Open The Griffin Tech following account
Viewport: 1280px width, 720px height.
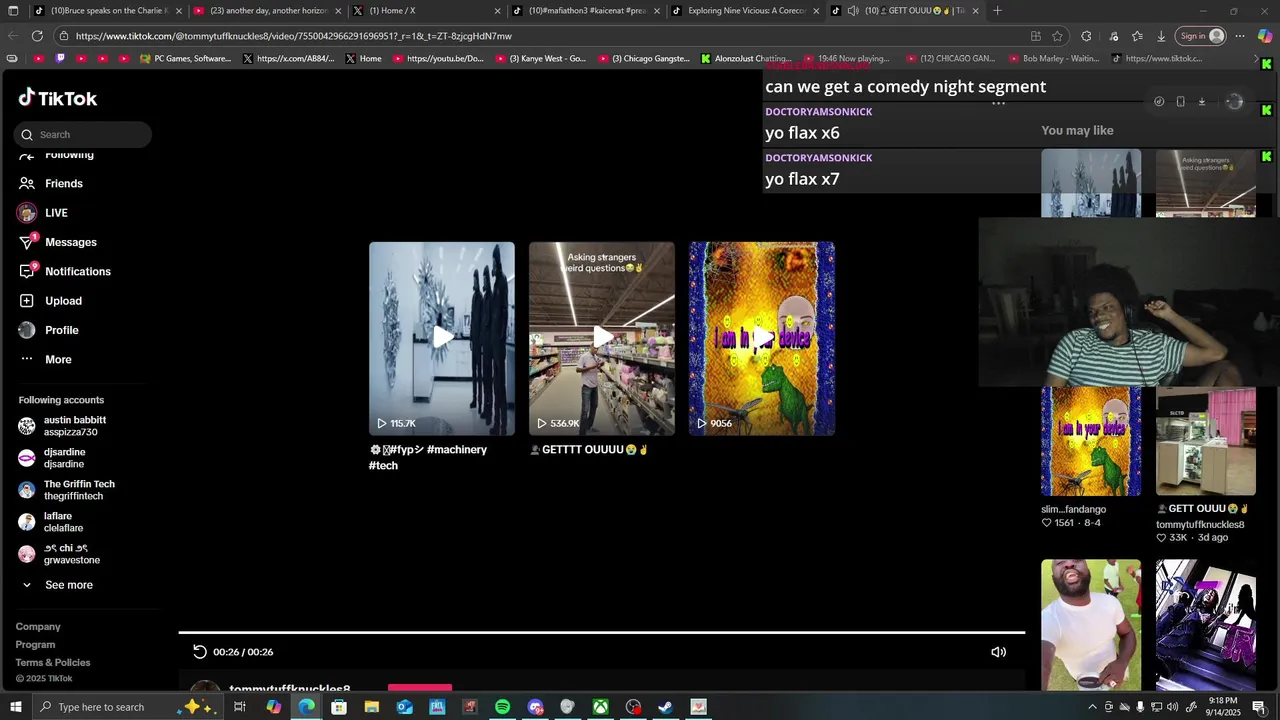pyautogui.click(x=67, y=490)
